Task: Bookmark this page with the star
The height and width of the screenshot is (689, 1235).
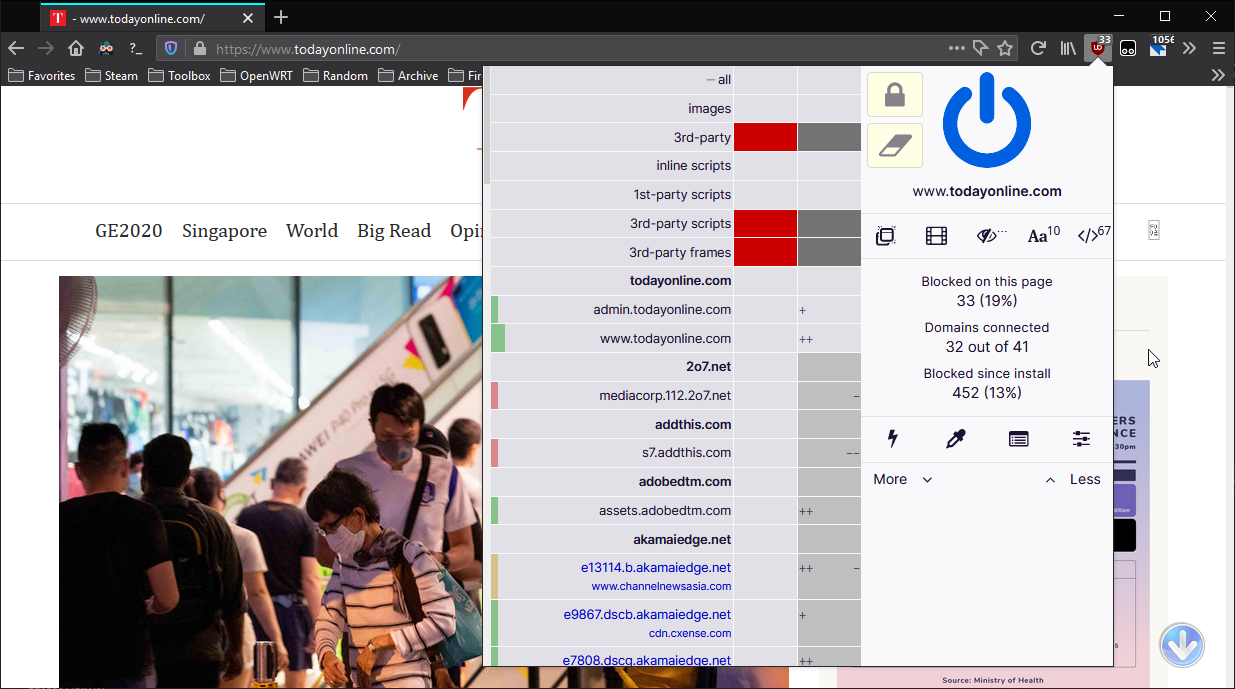Action: click(x=1005, y=48)
